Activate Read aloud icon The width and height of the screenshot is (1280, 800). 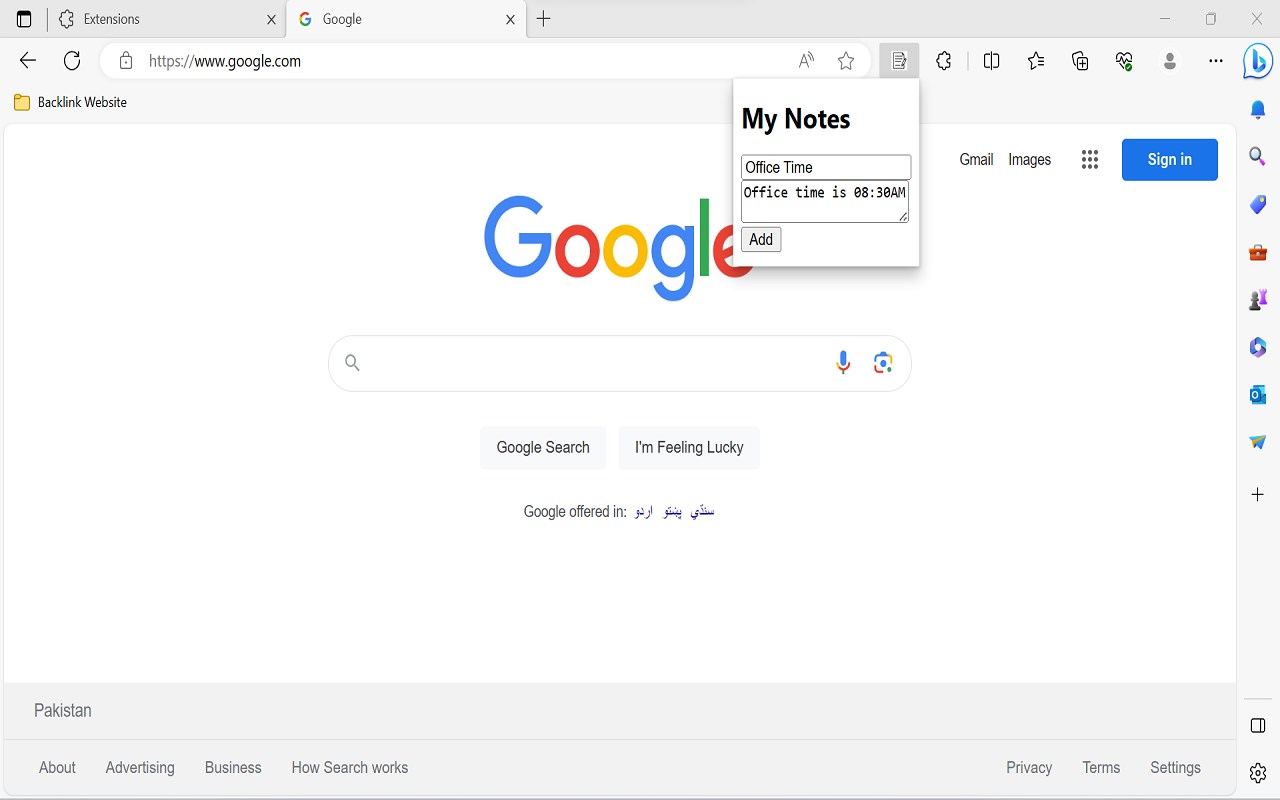pos(806,61)
